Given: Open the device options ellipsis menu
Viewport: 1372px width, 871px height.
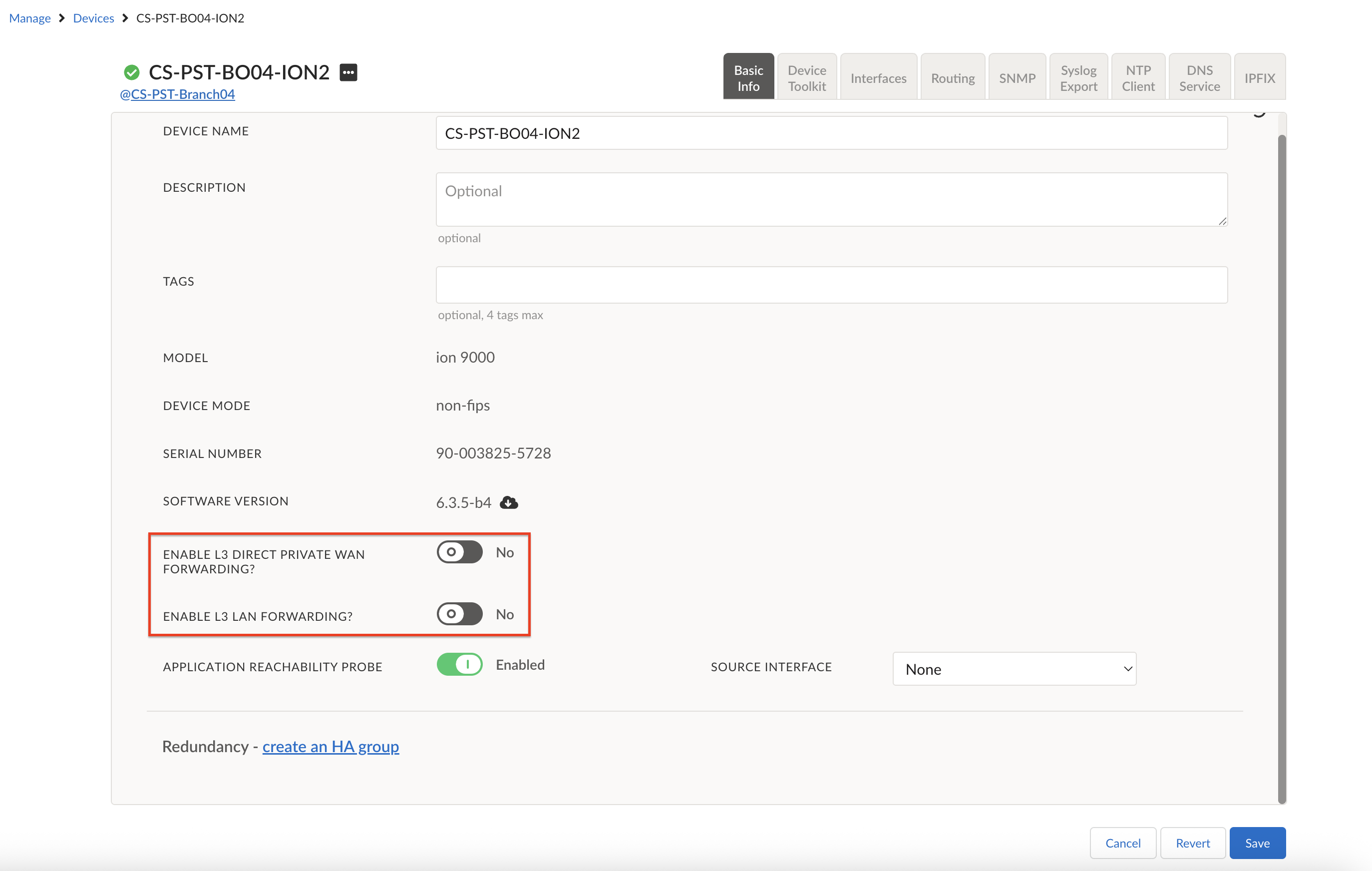Looking at the screenshot, I should 348,72.
